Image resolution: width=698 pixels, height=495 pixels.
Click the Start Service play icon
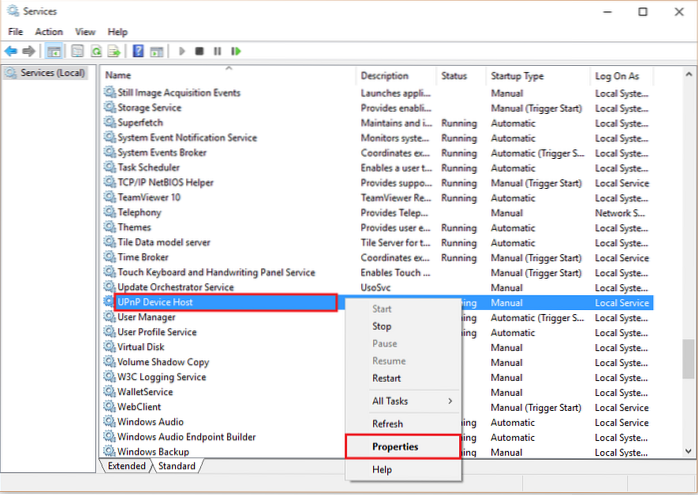tap(182, 51)
